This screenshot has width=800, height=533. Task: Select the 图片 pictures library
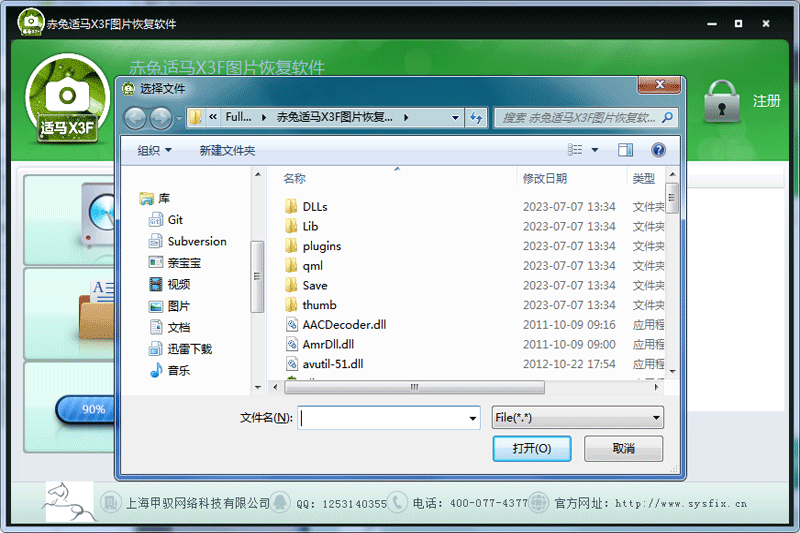169,306
